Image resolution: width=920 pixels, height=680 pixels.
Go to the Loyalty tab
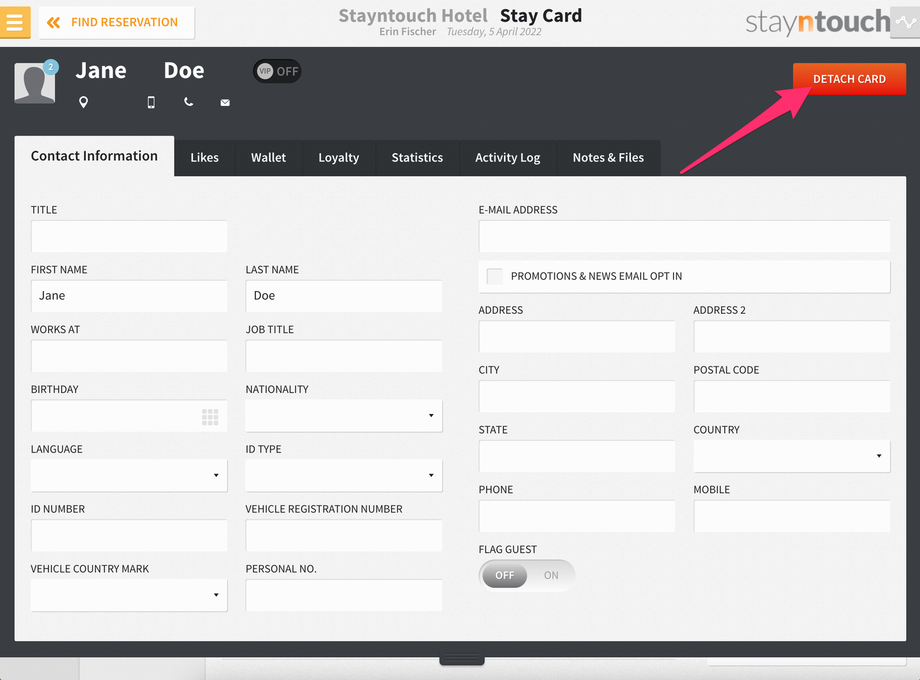[339, 158]
